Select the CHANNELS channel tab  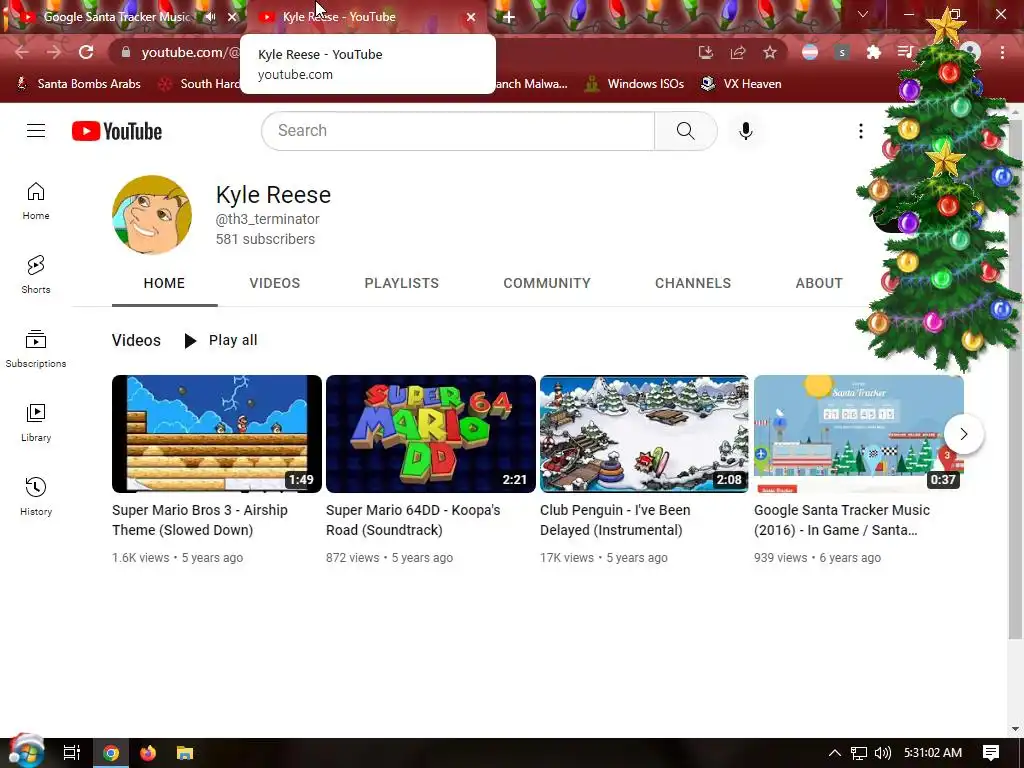tap(693, 283)
